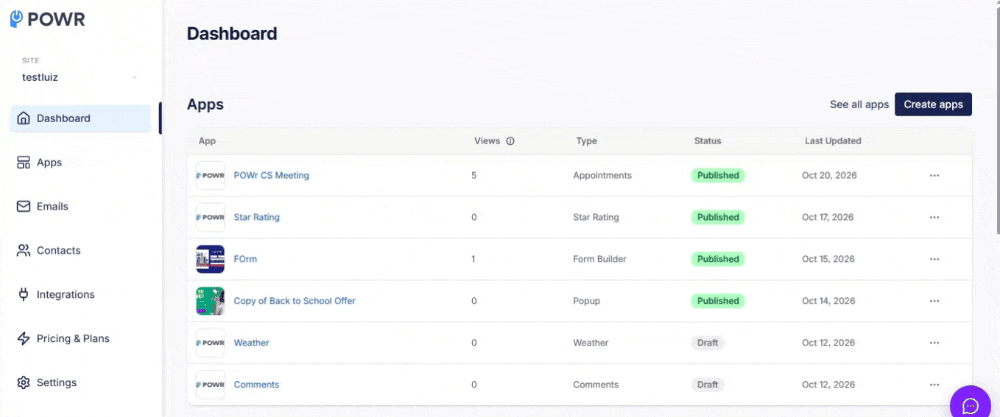
Task: Open three-dot menu for Comments row
Action: pyautogui.click(x=934, y=385)
